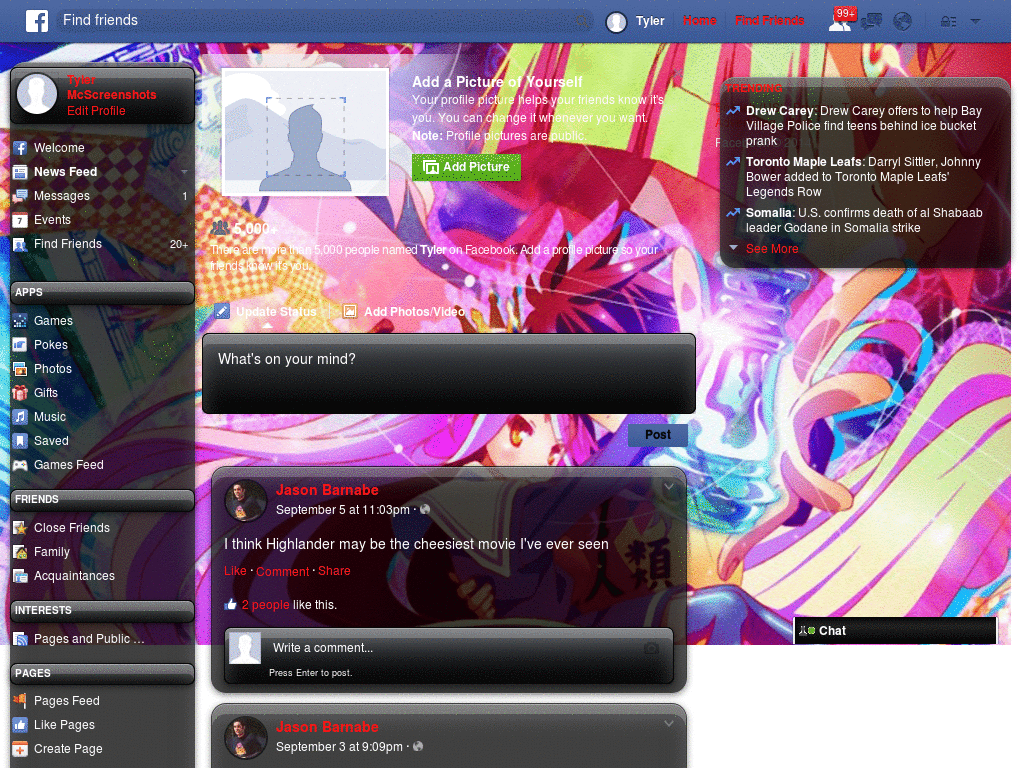Open the Games Feed controller icon

click(x=20, y=465)
